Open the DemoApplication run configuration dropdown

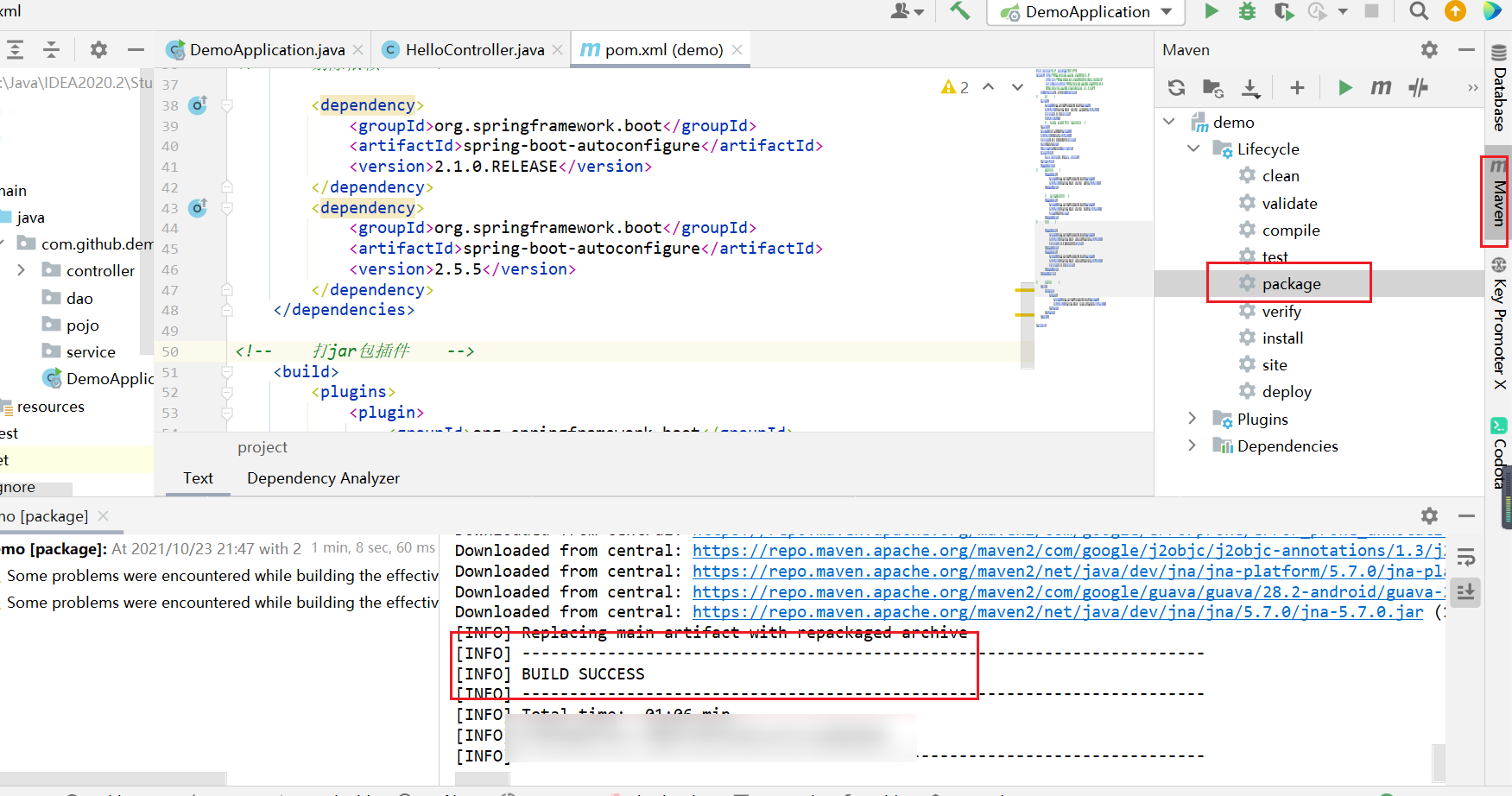tap(1087, 12)
